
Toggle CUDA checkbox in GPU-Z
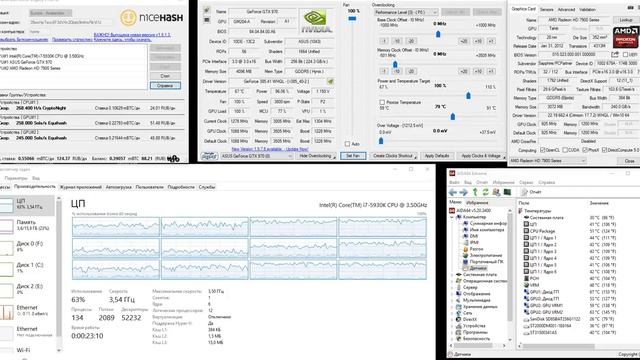coord(565,150)
